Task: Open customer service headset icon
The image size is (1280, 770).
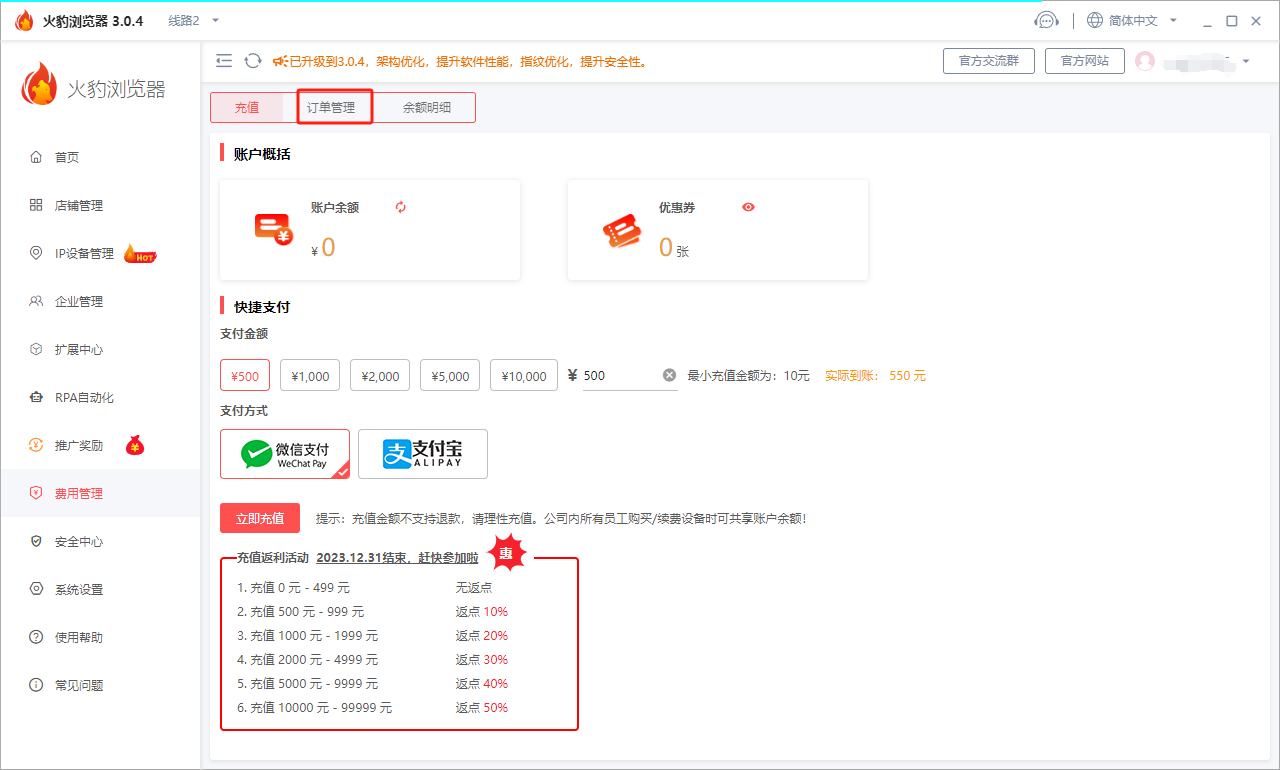Action: pos(1046,20)
